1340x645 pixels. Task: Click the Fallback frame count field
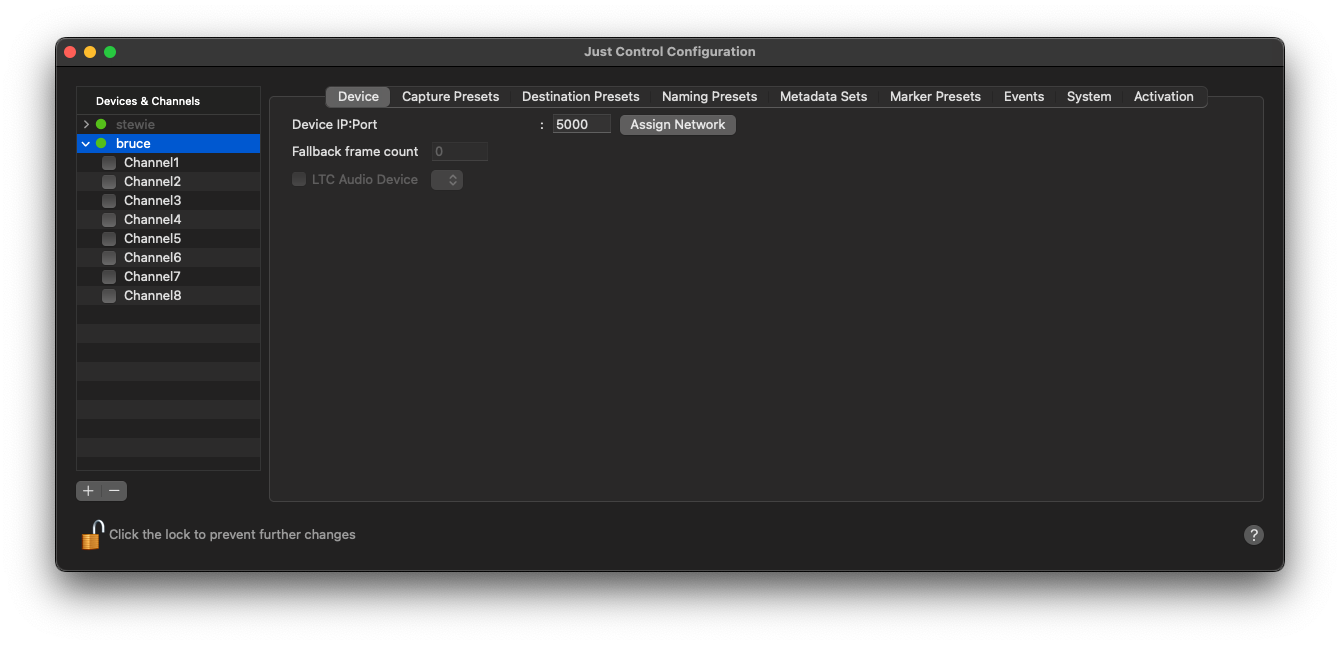460,152
